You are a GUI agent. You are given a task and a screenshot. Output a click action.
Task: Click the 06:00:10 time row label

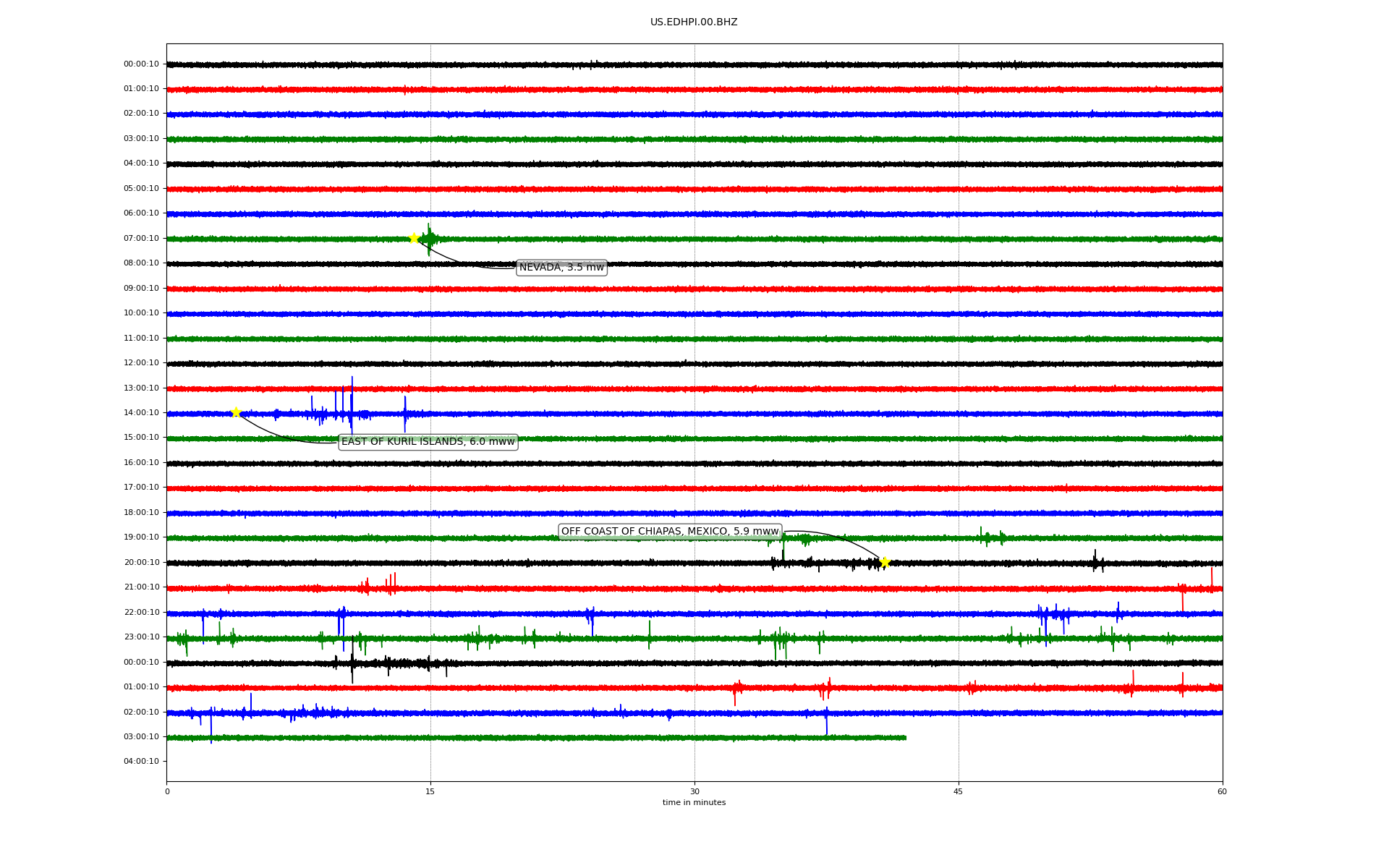point(141,213)
